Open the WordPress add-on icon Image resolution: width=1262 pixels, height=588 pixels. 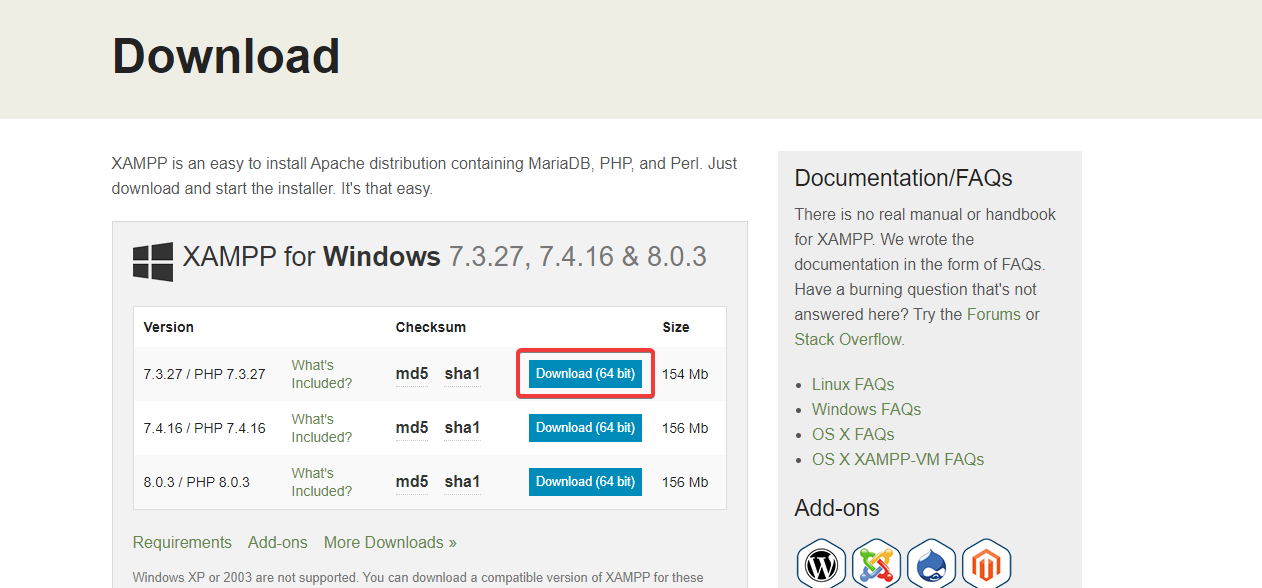click(822, 564)
